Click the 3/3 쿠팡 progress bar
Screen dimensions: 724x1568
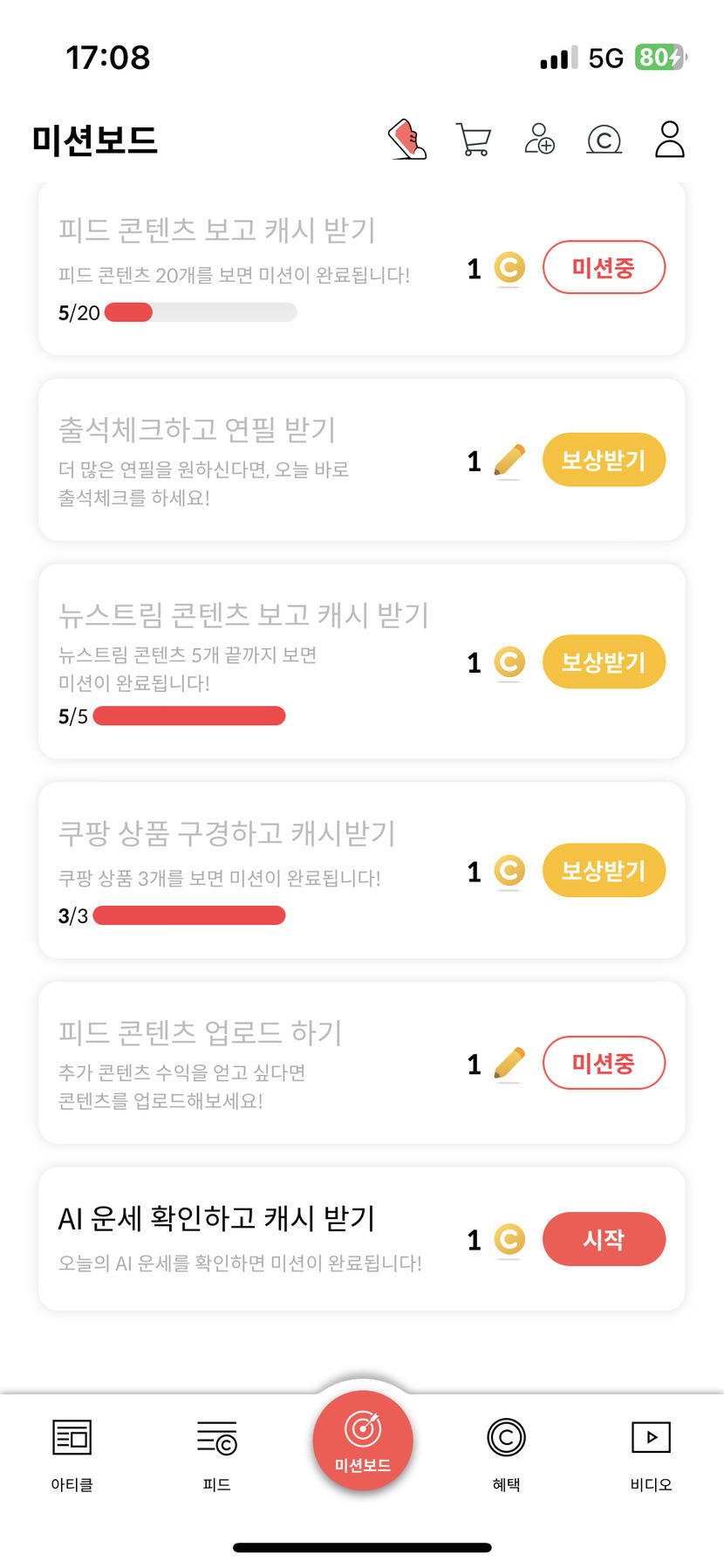189,915
